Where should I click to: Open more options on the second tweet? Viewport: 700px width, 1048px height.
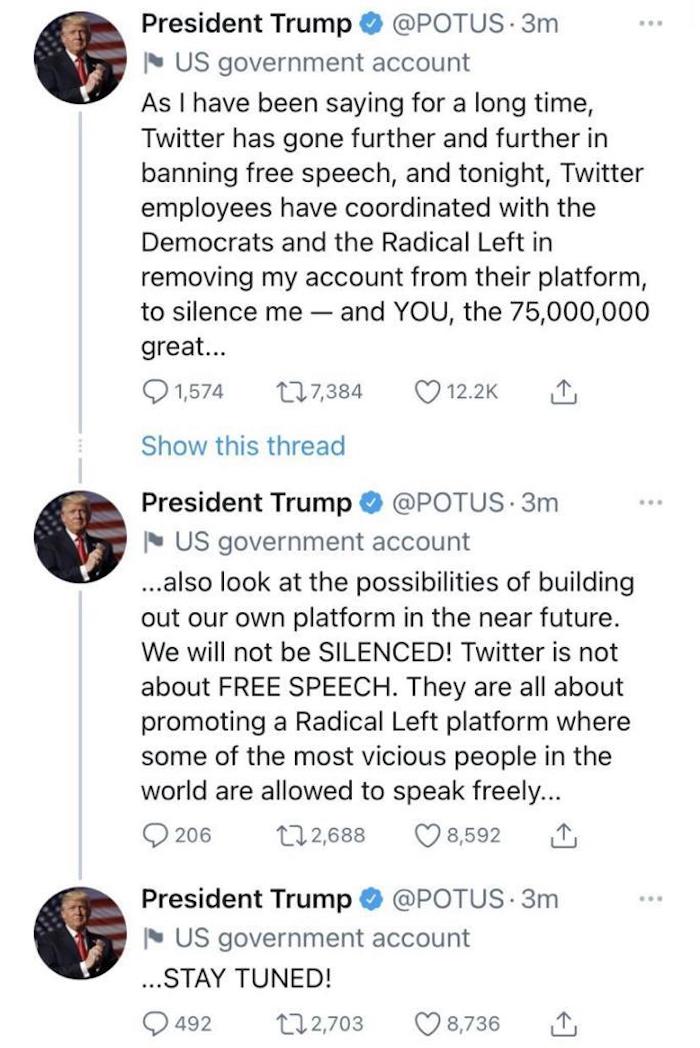point(652,501)
